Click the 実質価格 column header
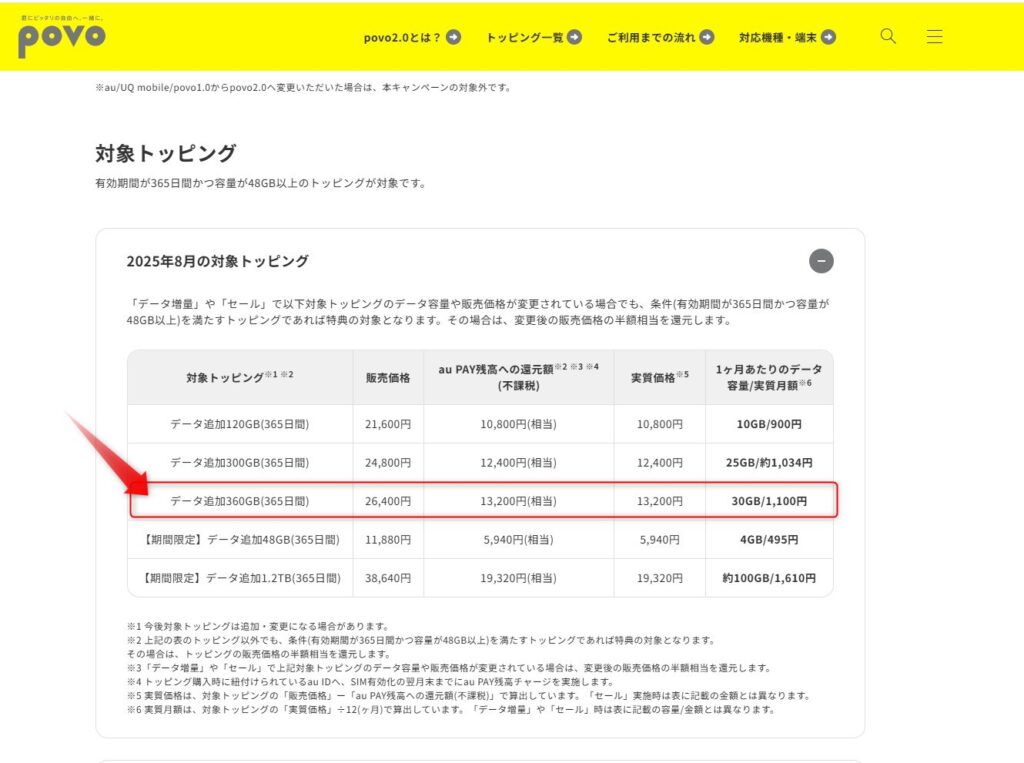The image size is (1024, 763). point(660,378)
